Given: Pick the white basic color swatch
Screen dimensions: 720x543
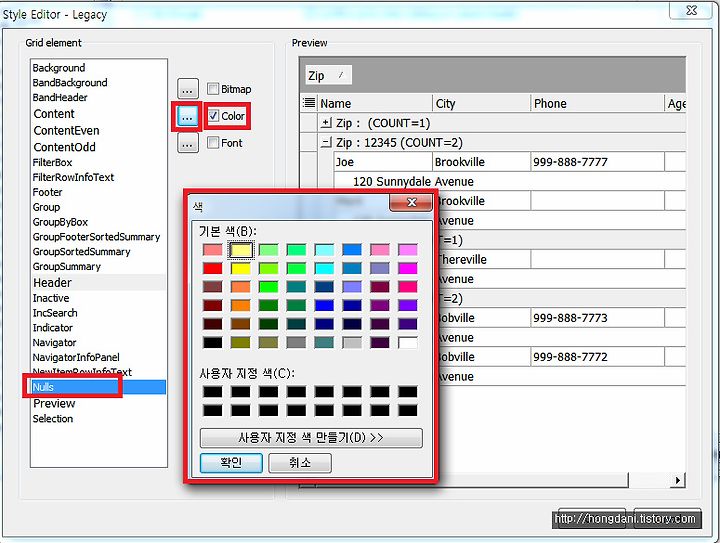Looking at the screenshot, I should point(408,342).
